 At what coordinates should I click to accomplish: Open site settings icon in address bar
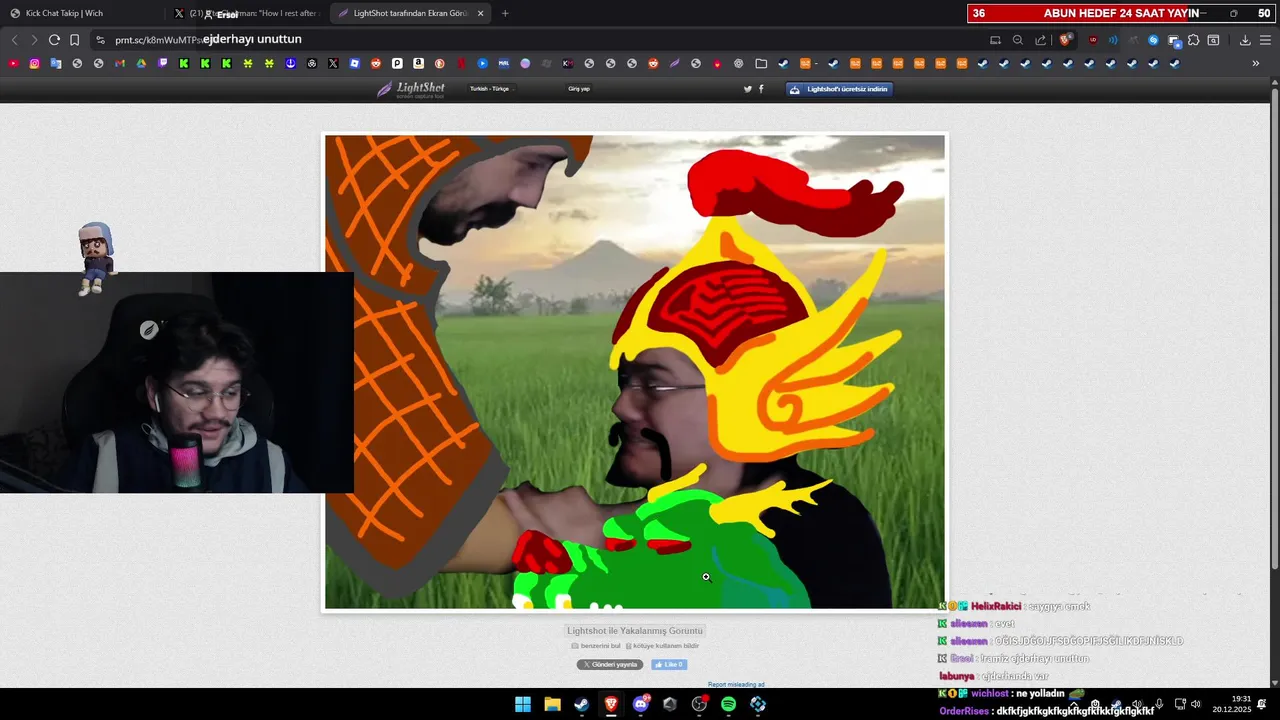tap(100, 40)
